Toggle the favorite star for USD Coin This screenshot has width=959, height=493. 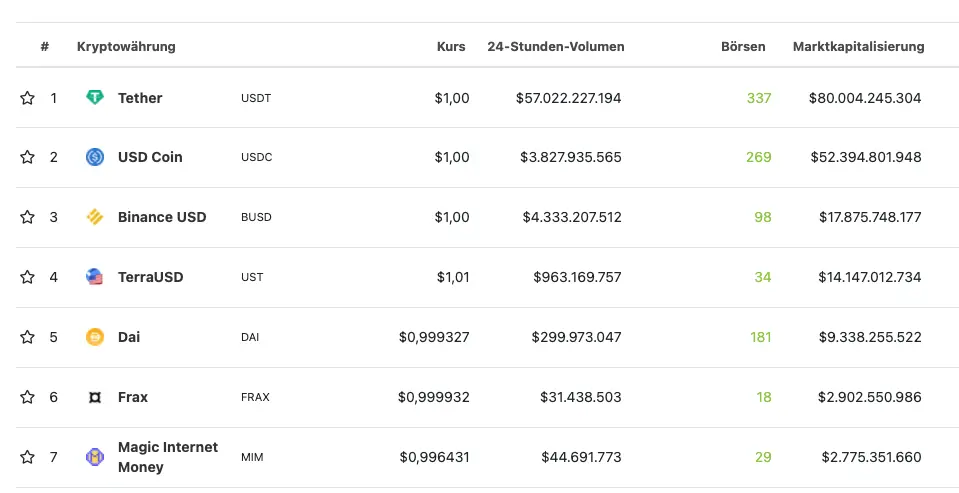[x=27, y=157]
